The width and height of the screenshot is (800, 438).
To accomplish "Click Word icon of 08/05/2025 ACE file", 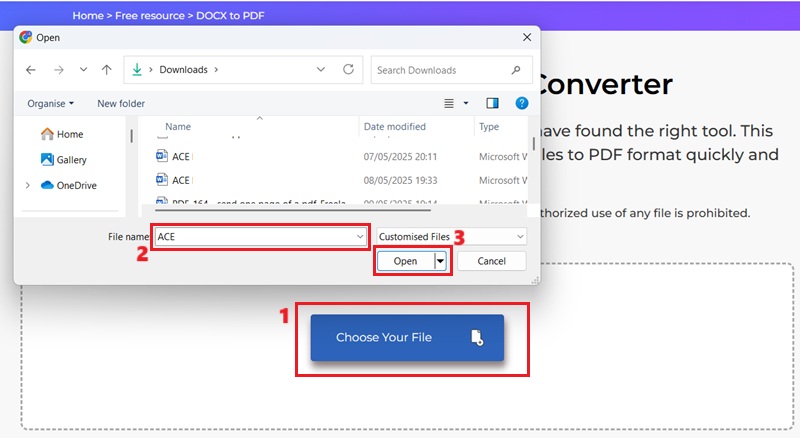I will coord(162,180).
